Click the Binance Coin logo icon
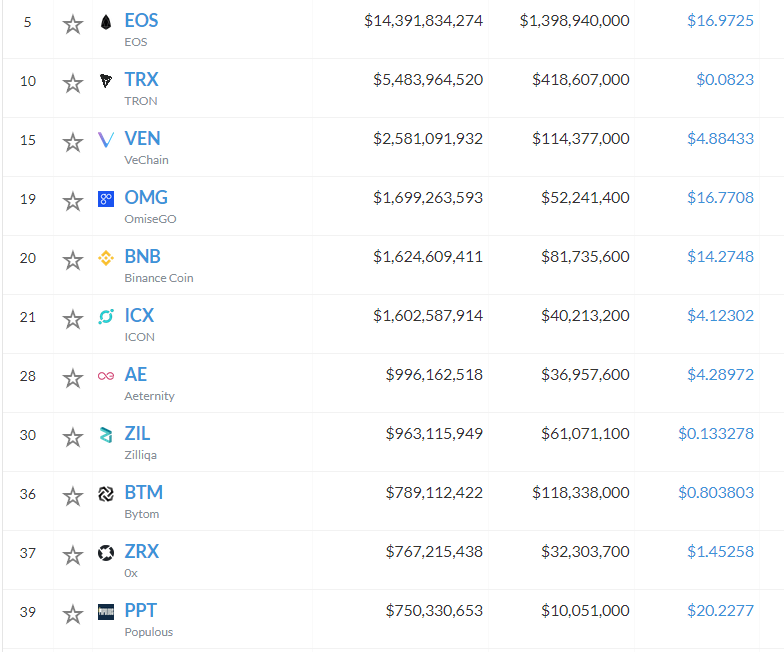 pyautogui.click(x=106, y=258)
